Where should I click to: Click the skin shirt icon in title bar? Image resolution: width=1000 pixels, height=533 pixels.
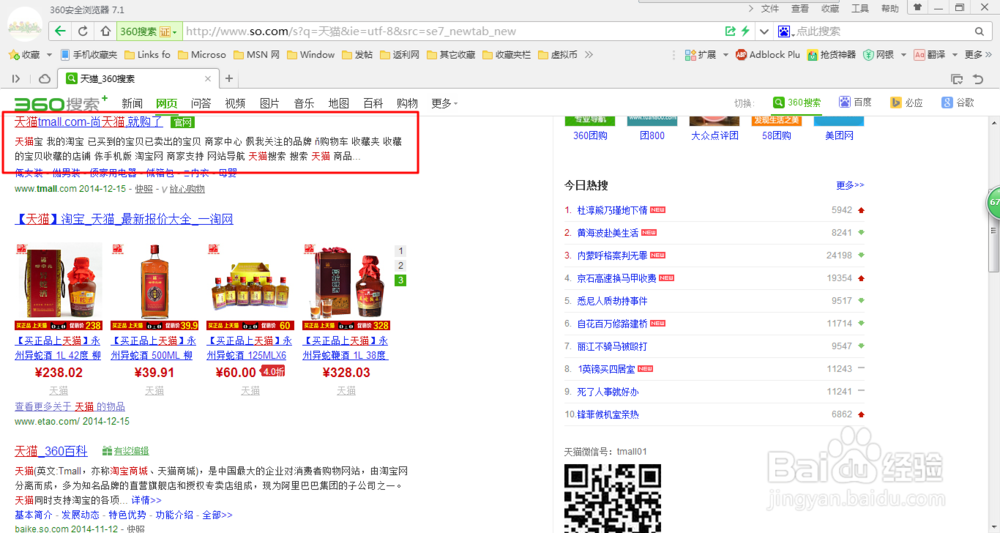(918, 8)
